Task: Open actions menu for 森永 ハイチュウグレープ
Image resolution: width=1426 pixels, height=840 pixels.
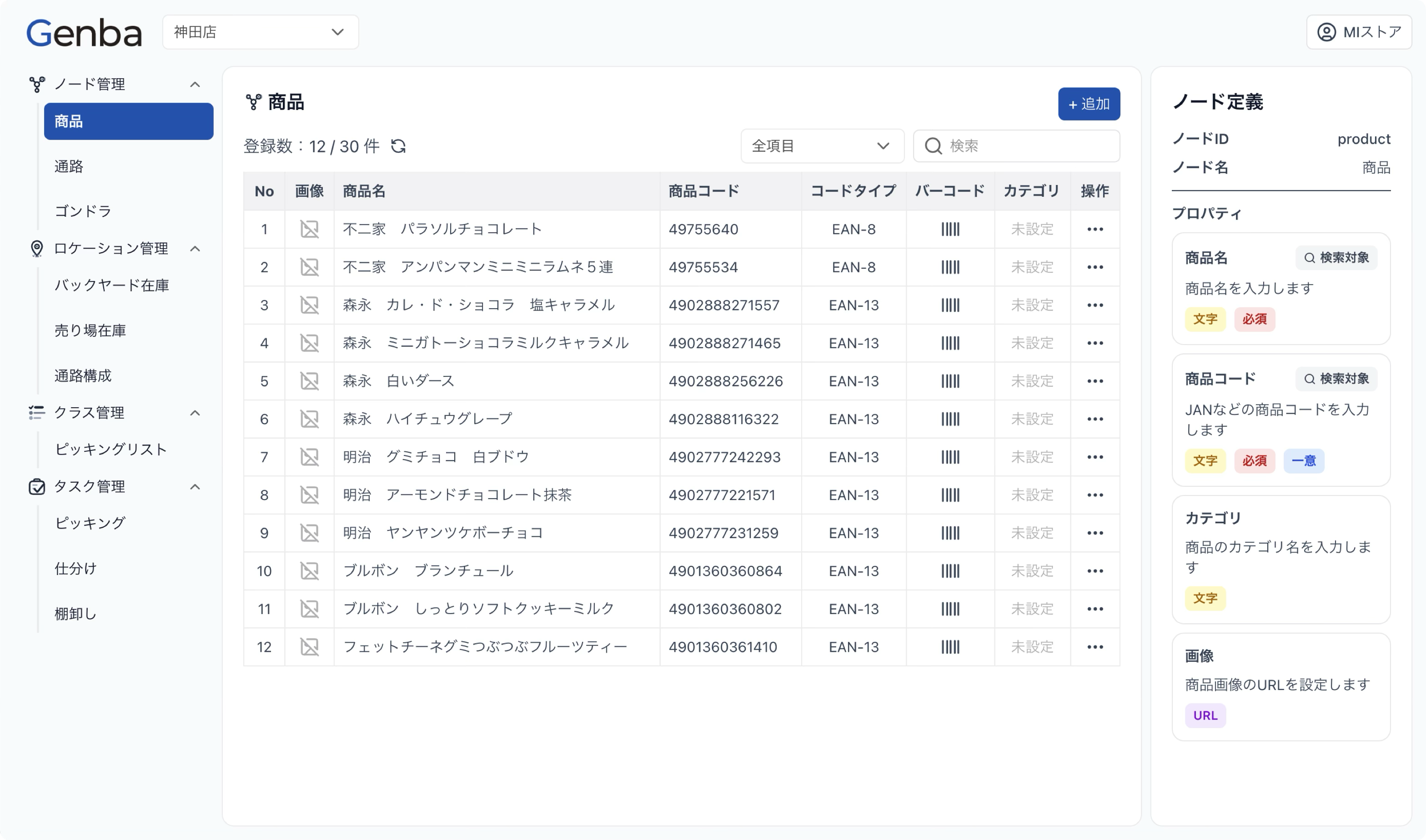Action: pos(1095,419)
